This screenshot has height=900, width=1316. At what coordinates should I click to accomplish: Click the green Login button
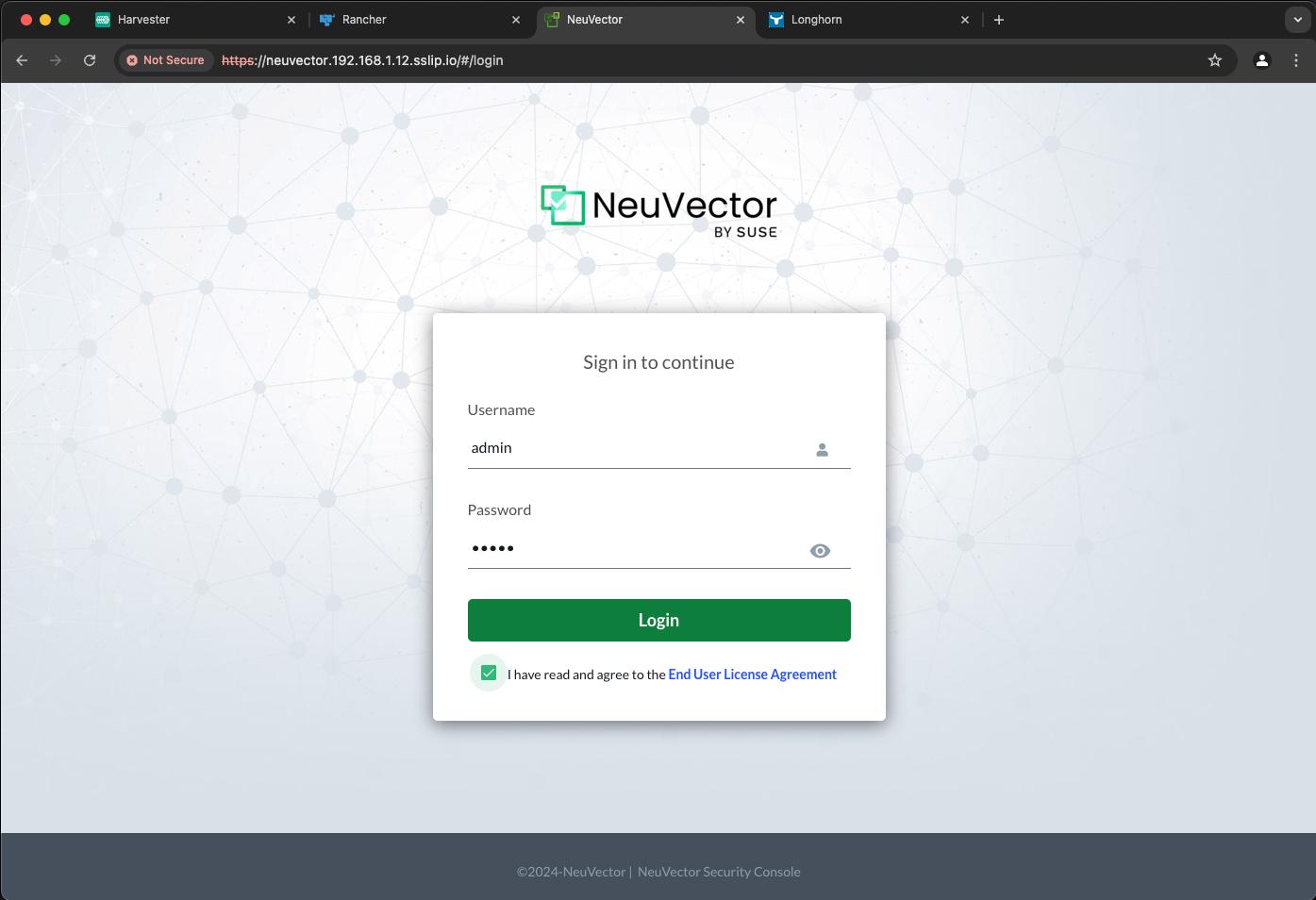[x=658, y=620]
